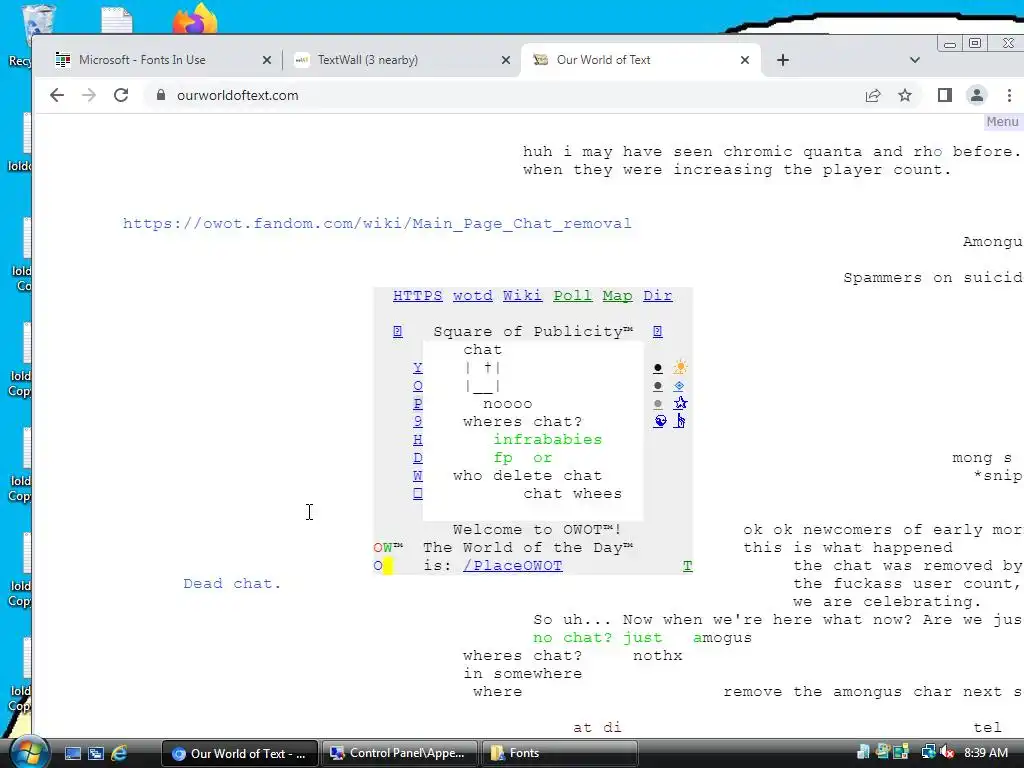
Task: Click the green T link
Action: [688, 566]
